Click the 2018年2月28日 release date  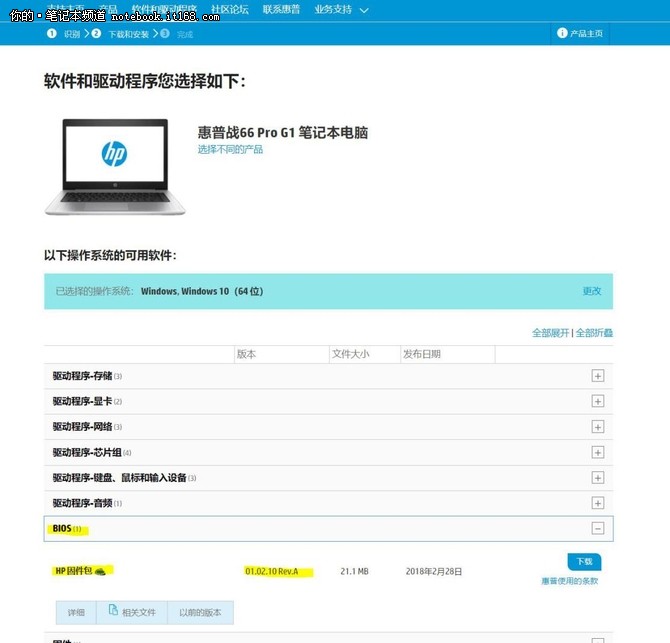tap(434, 571)
